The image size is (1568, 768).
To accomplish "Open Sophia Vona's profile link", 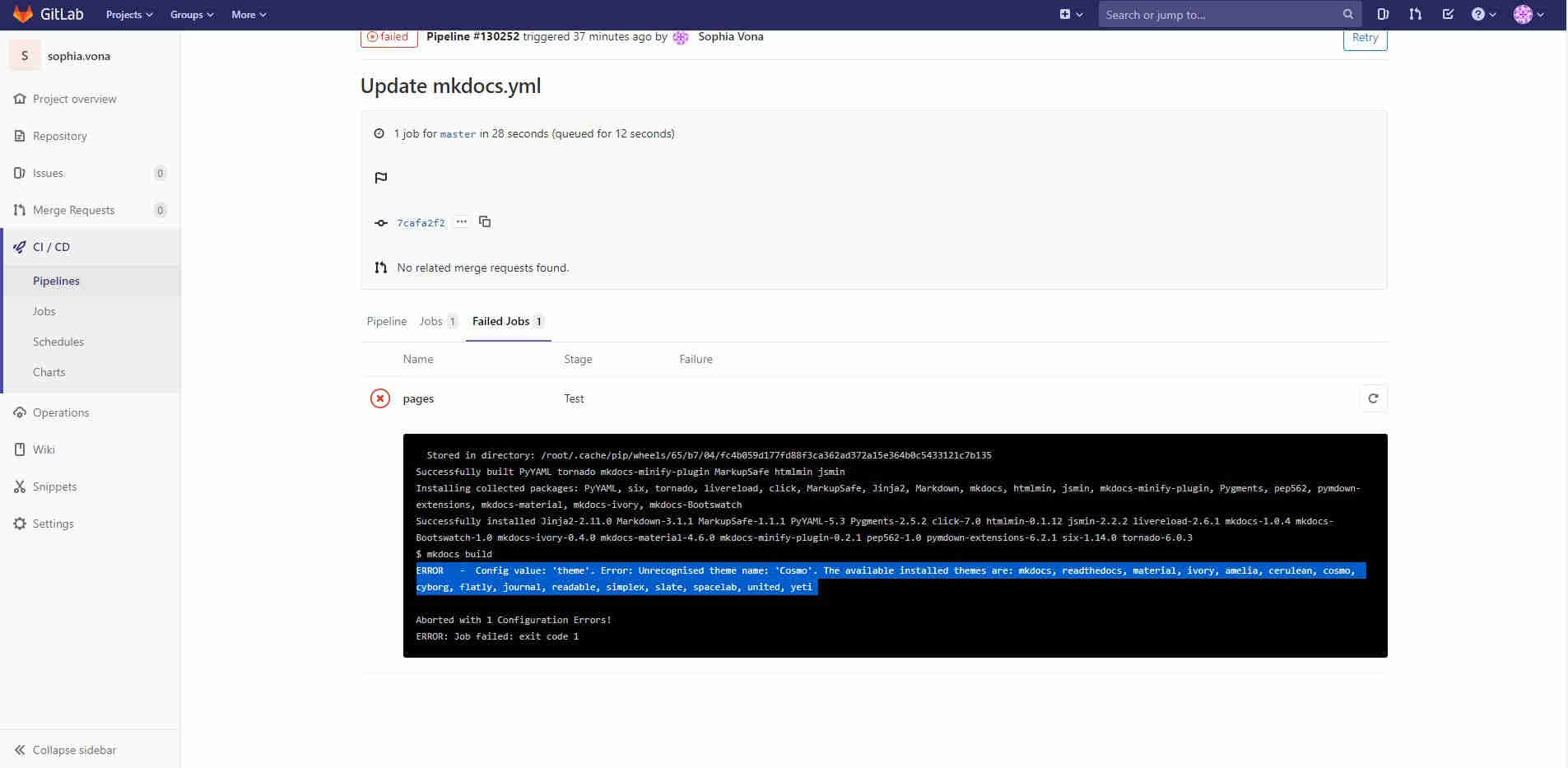I will (x=730, y=37).
